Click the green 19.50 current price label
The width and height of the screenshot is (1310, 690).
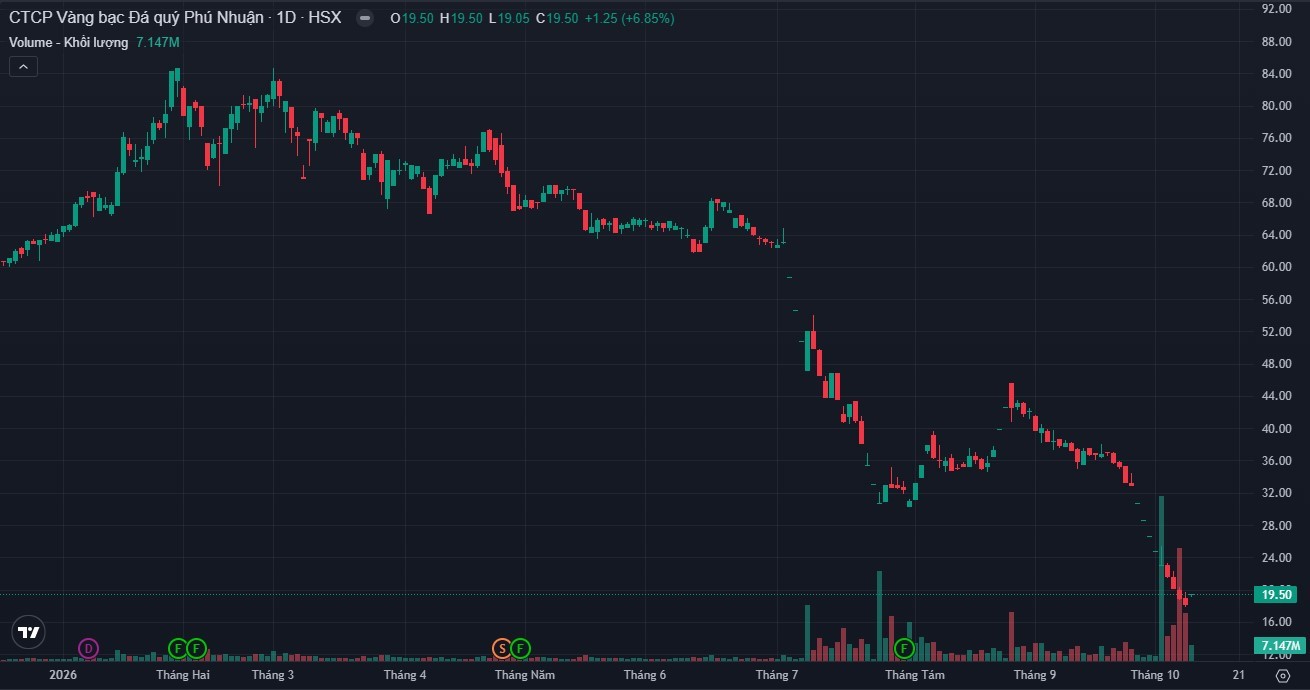(x=1277, y=594)
